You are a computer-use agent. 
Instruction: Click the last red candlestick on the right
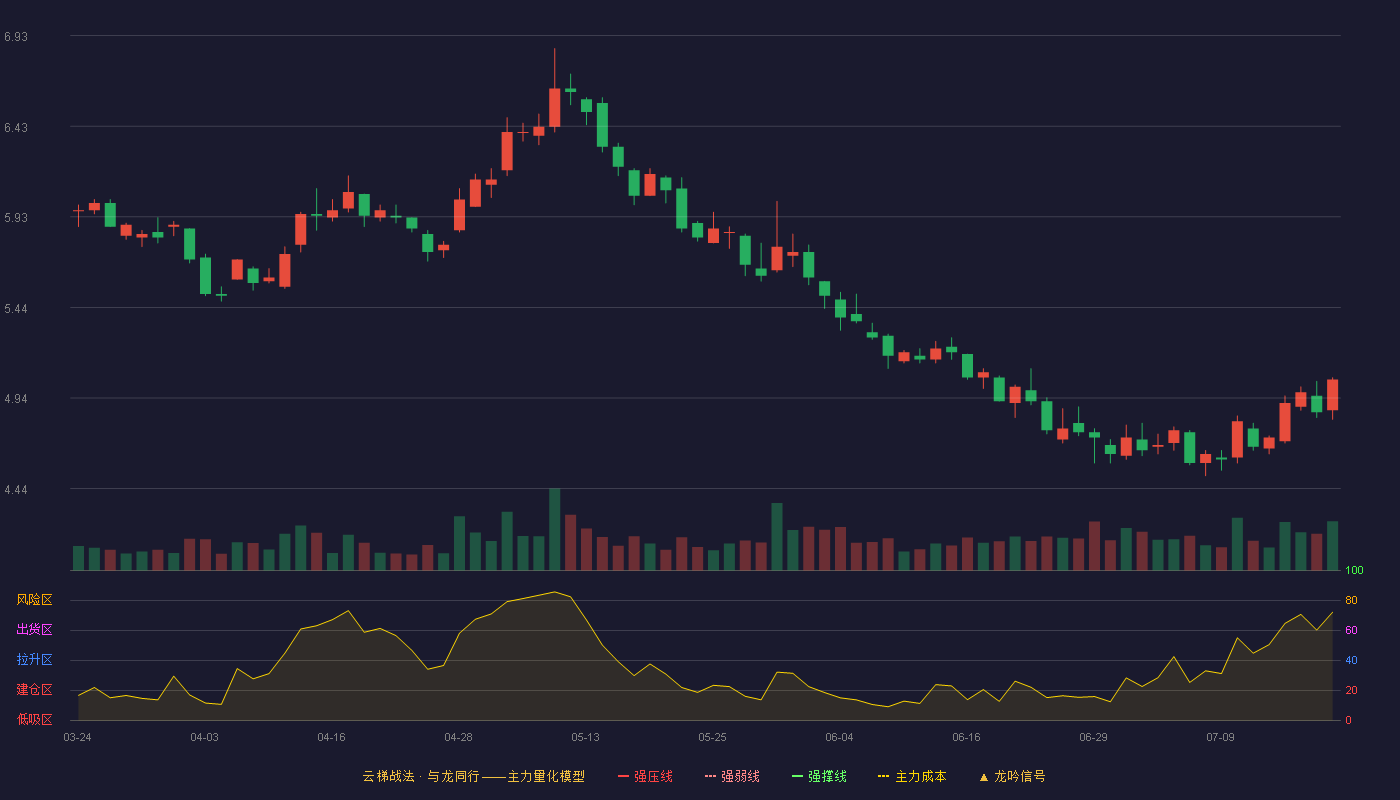[x=1332, y=395]
